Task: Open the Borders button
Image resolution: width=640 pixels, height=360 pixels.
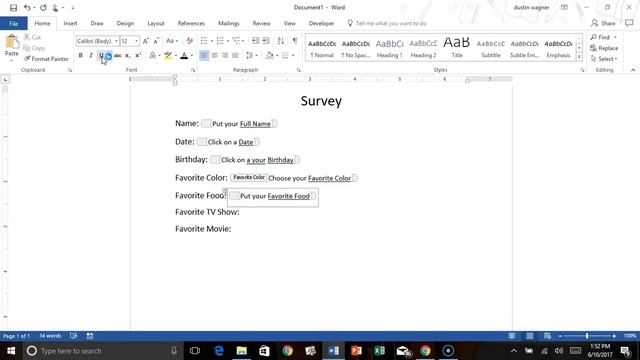Action: coord(285,56)
